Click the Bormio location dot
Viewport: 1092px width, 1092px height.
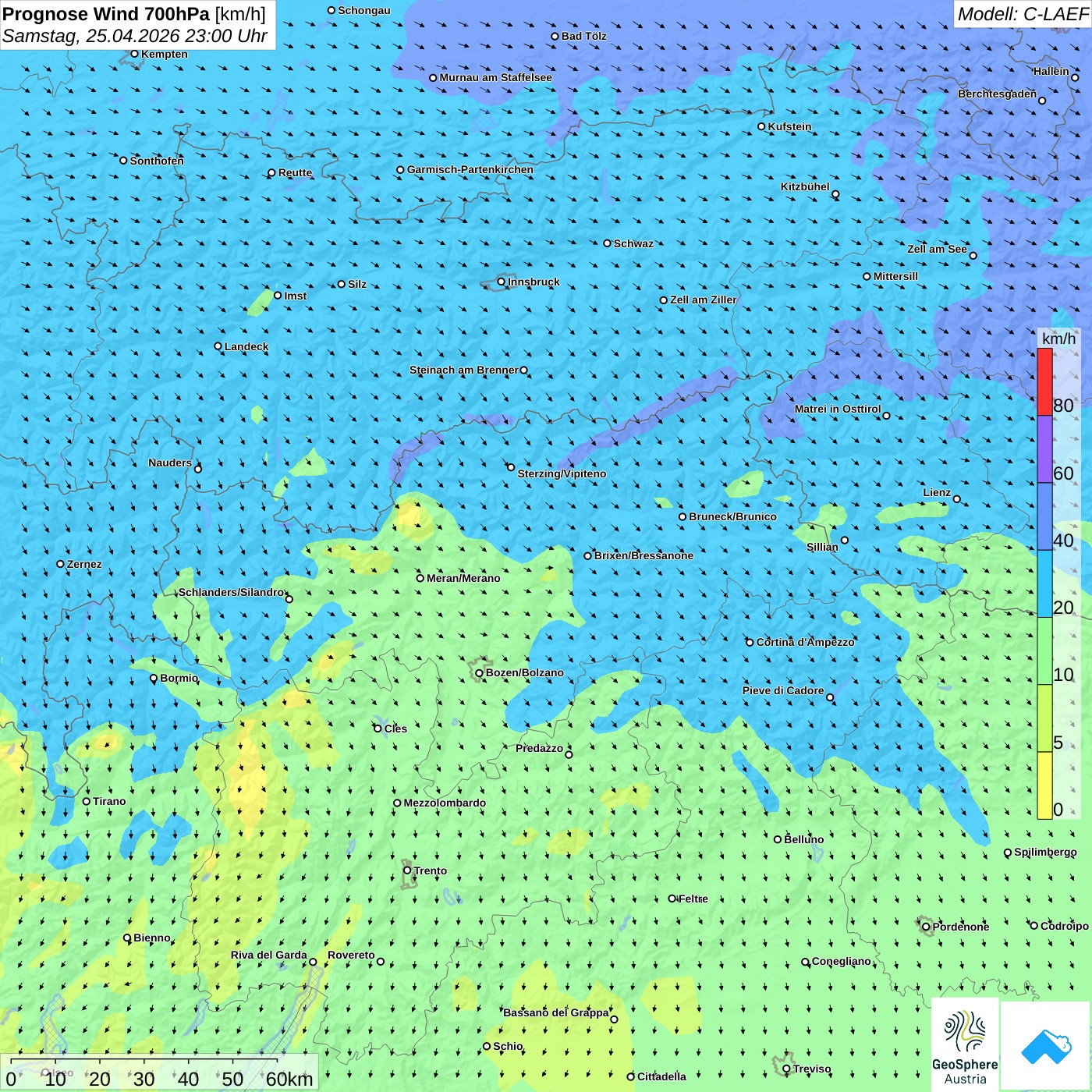154,679
